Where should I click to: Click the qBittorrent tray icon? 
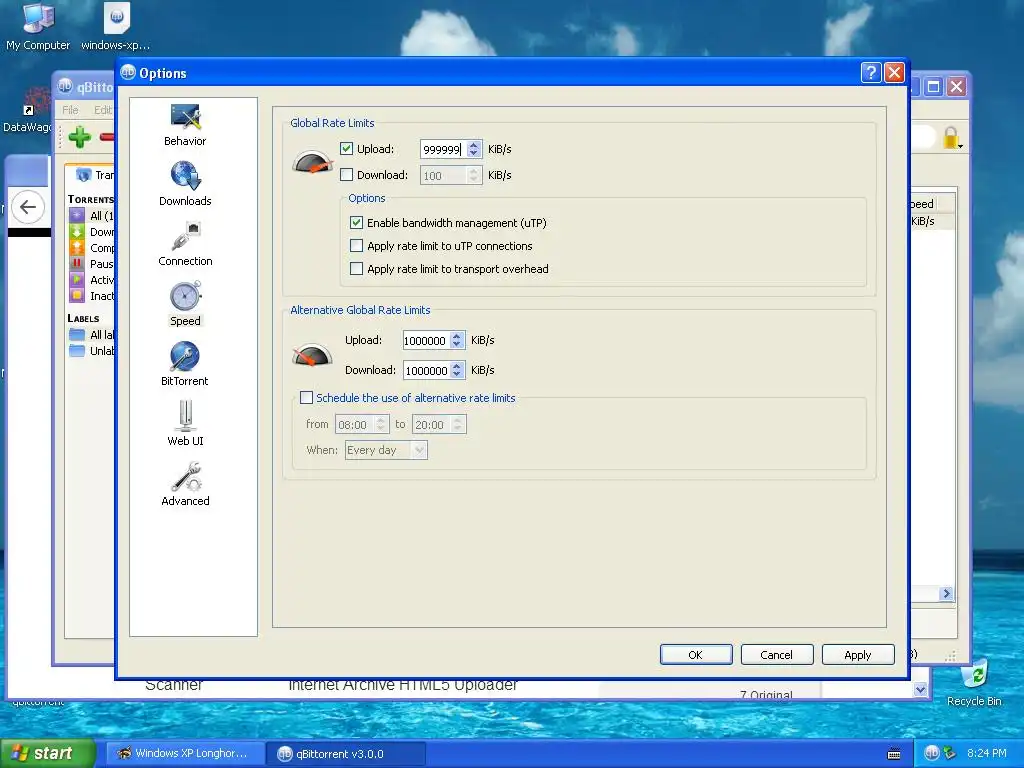click(932, 753)
